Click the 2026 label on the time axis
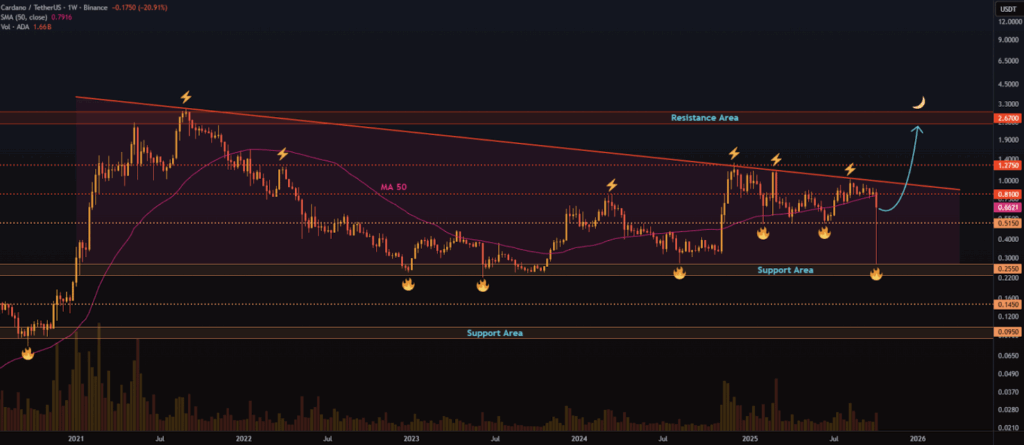 pos(917,437)
